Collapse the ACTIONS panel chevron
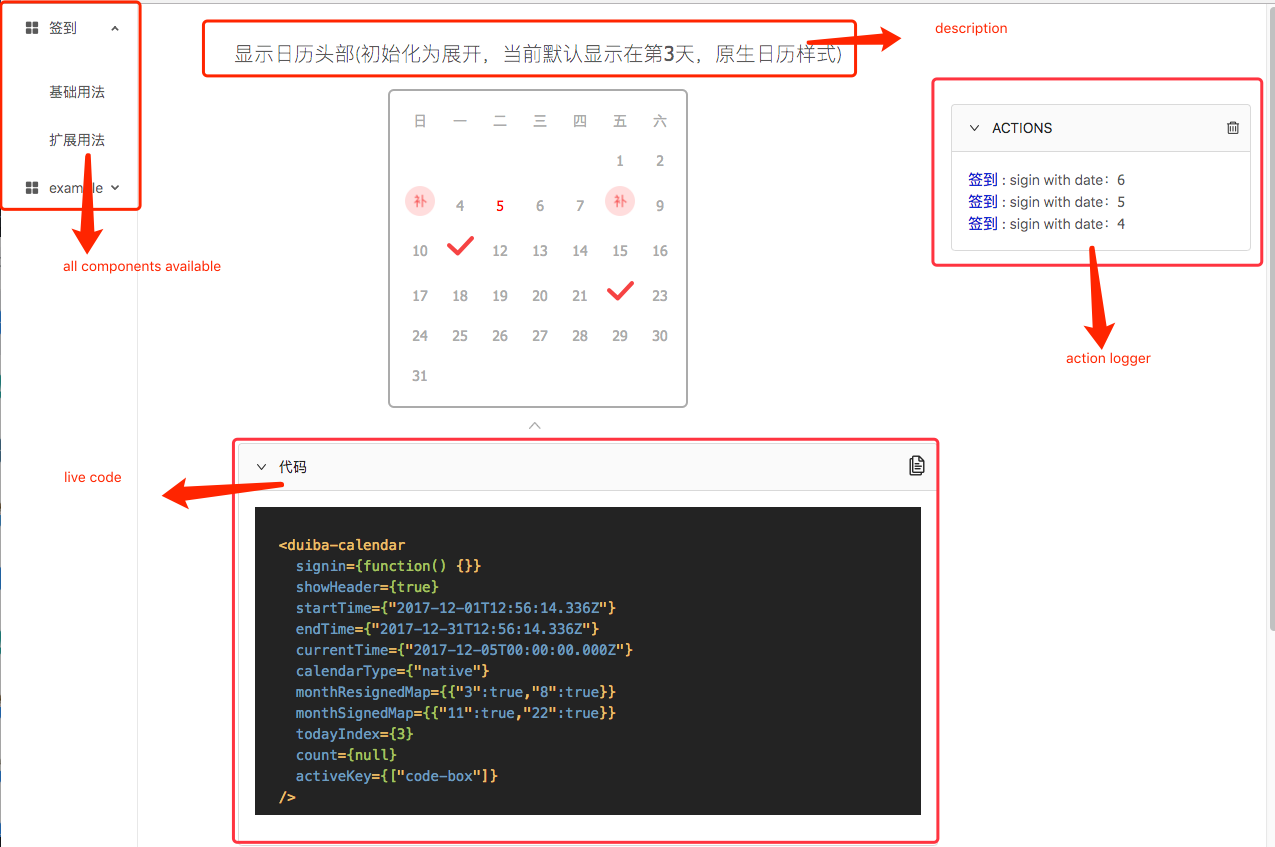Screen dimensions: 1275x847 click(x=974, y=128)
